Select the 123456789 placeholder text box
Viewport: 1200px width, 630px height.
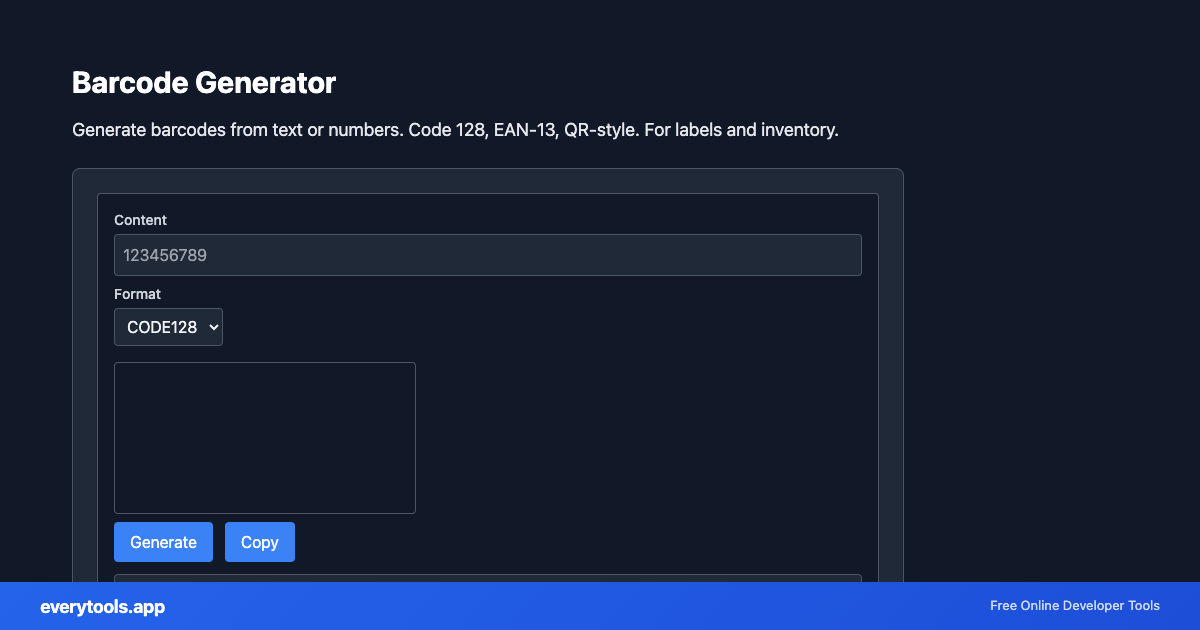click(x=487, y=254)
